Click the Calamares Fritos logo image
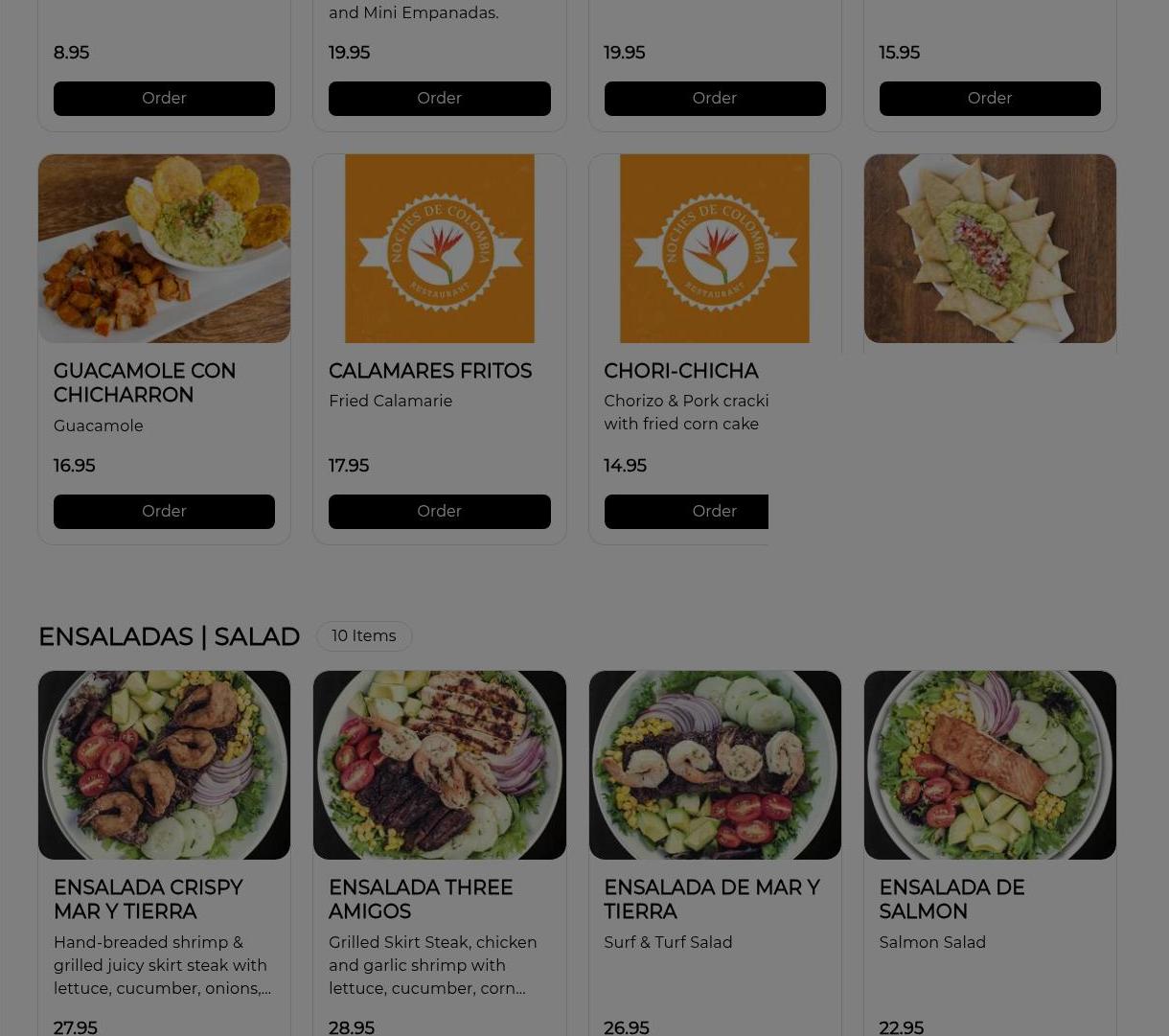Viewport: 1169px width, 1036px height. 439,249
